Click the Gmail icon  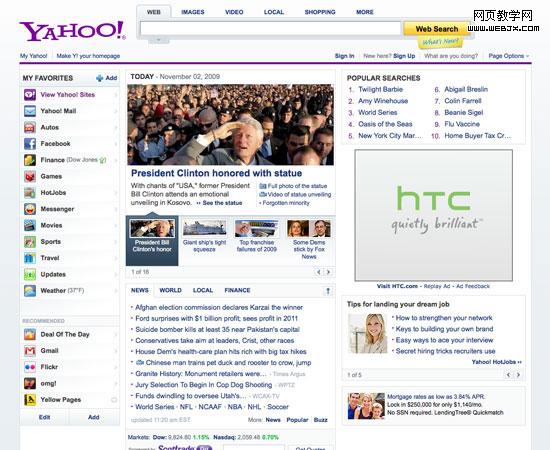pyautogui.click(x=30, y=351)
